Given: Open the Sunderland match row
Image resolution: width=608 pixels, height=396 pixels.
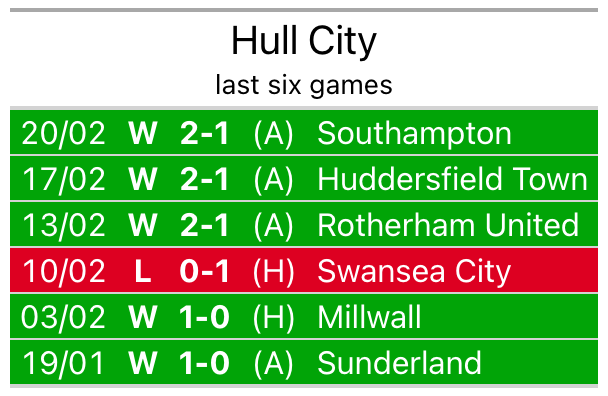Looking at the screenshot, I should click(x=304, y=362).
